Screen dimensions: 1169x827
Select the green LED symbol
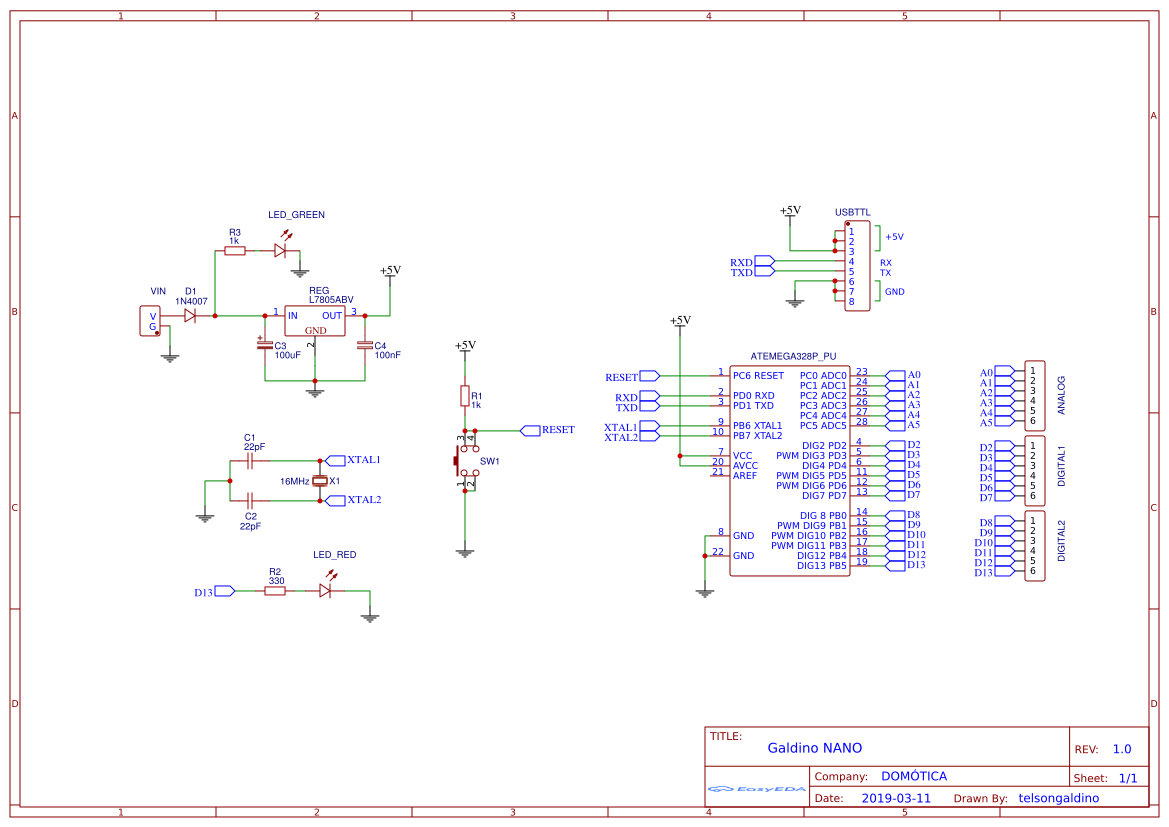[281, 251]
